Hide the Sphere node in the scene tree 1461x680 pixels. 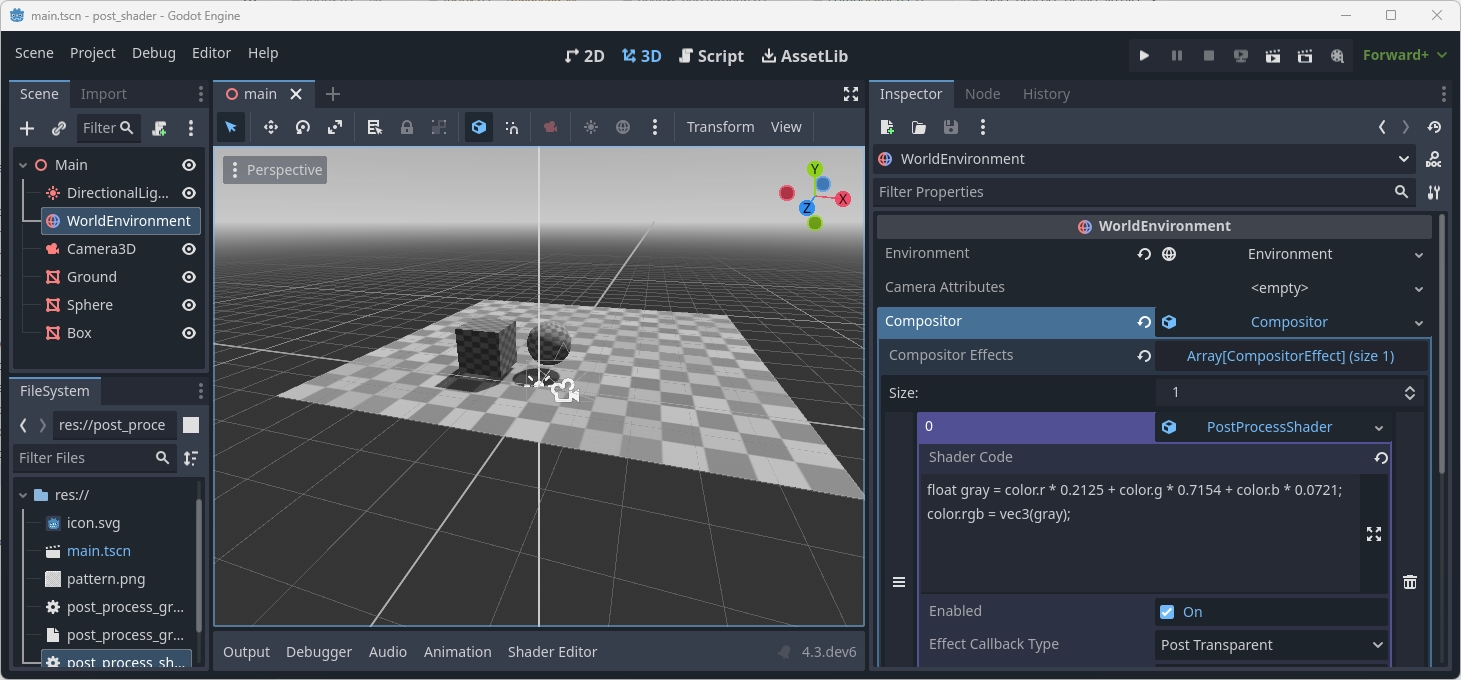click(188, 305)
